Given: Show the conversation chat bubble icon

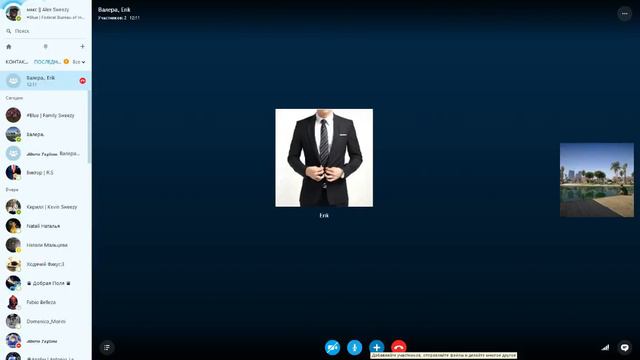Looking at the screenshot, I should 624,347.
